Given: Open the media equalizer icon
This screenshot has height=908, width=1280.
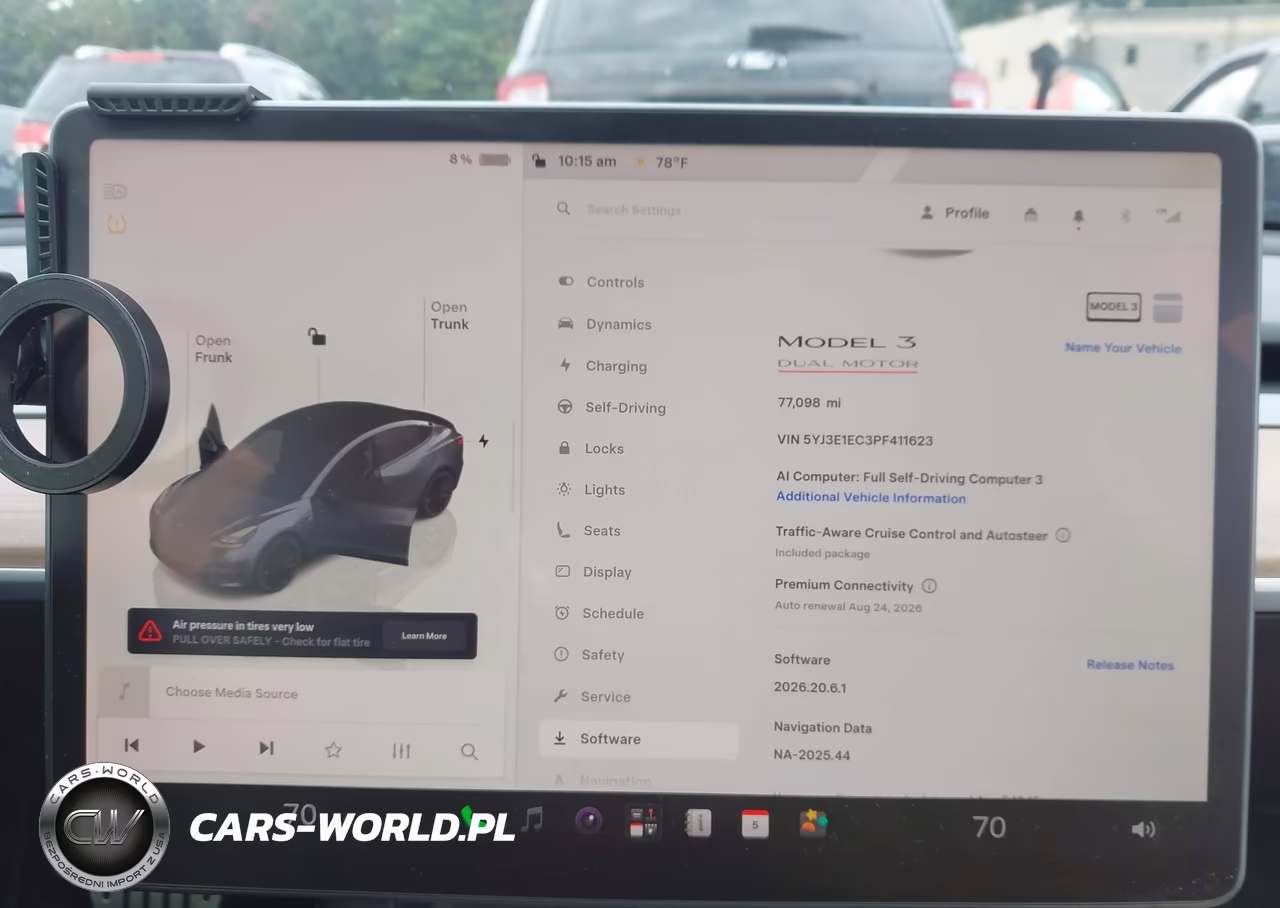Looking at the screenshot, I should (x=401, y=751).
